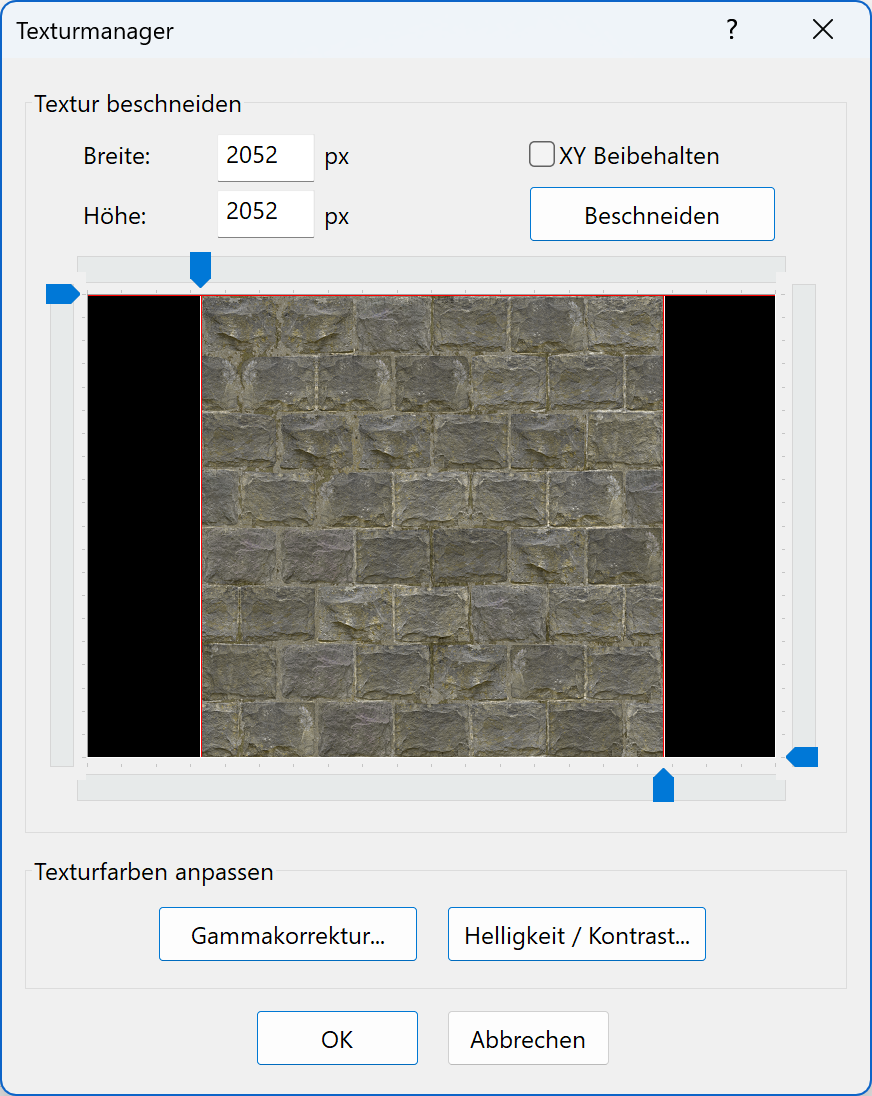
Task: Click the Höhe input field
Action: pos(265,214)
